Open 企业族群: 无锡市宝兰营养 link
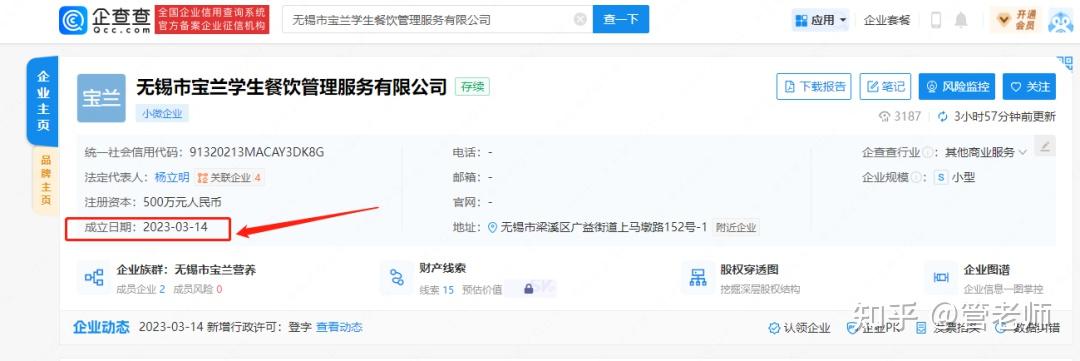The image size is (1080, 361). coord(187,270)
